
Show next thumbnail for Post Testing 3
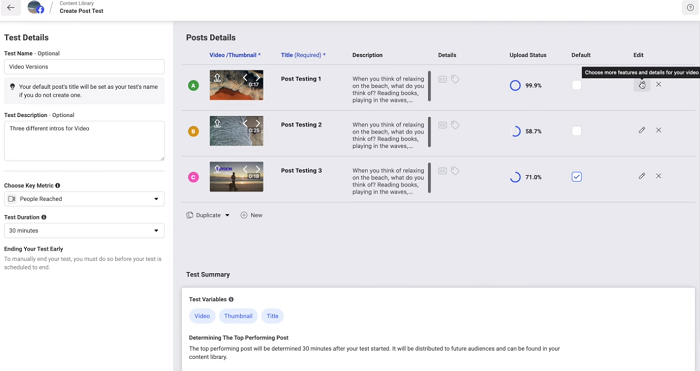(258, 169)
